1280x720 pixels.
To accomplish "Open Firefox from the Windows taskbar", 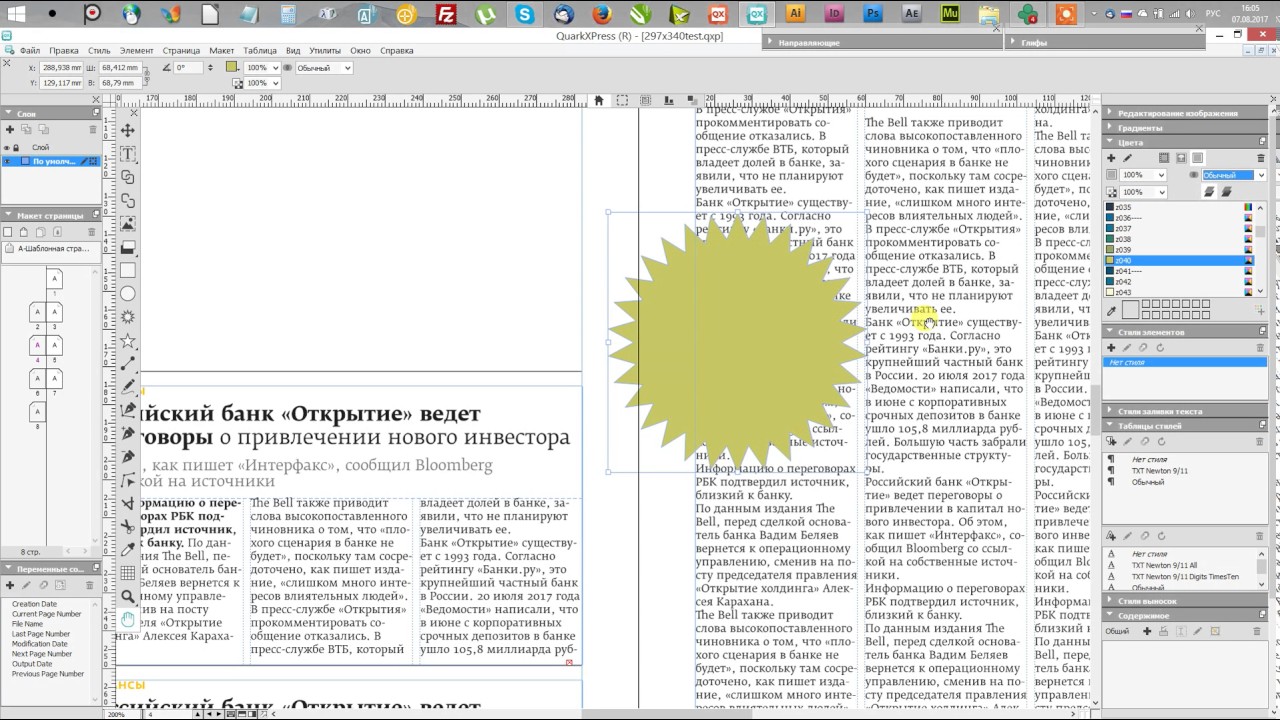I will click(602, 14).
